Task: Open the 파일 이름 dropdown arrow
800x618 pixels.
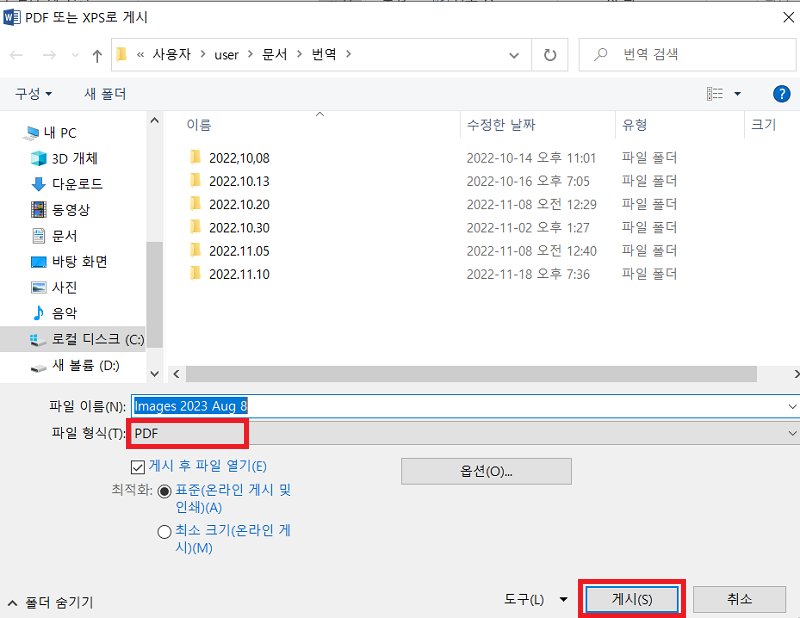Action: 792,407
